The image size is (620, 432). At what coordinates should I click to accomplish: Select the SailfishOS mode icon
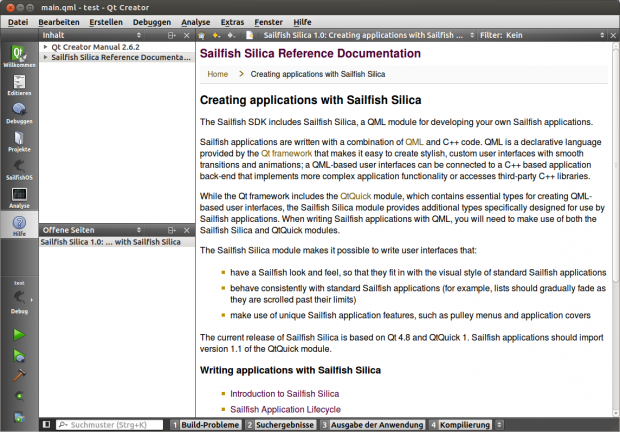[x=19, y=169]
